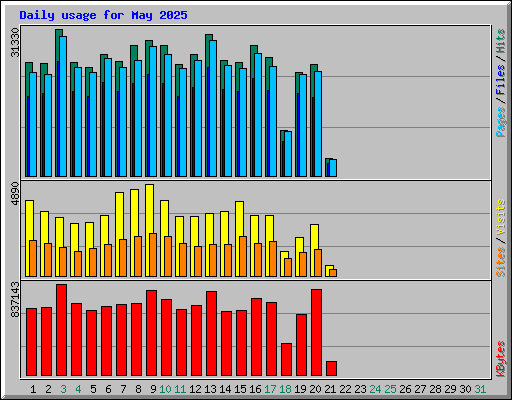Click day label 7 on the x-axis
Viewport: 512px width, 400px height.
(123, 389)
